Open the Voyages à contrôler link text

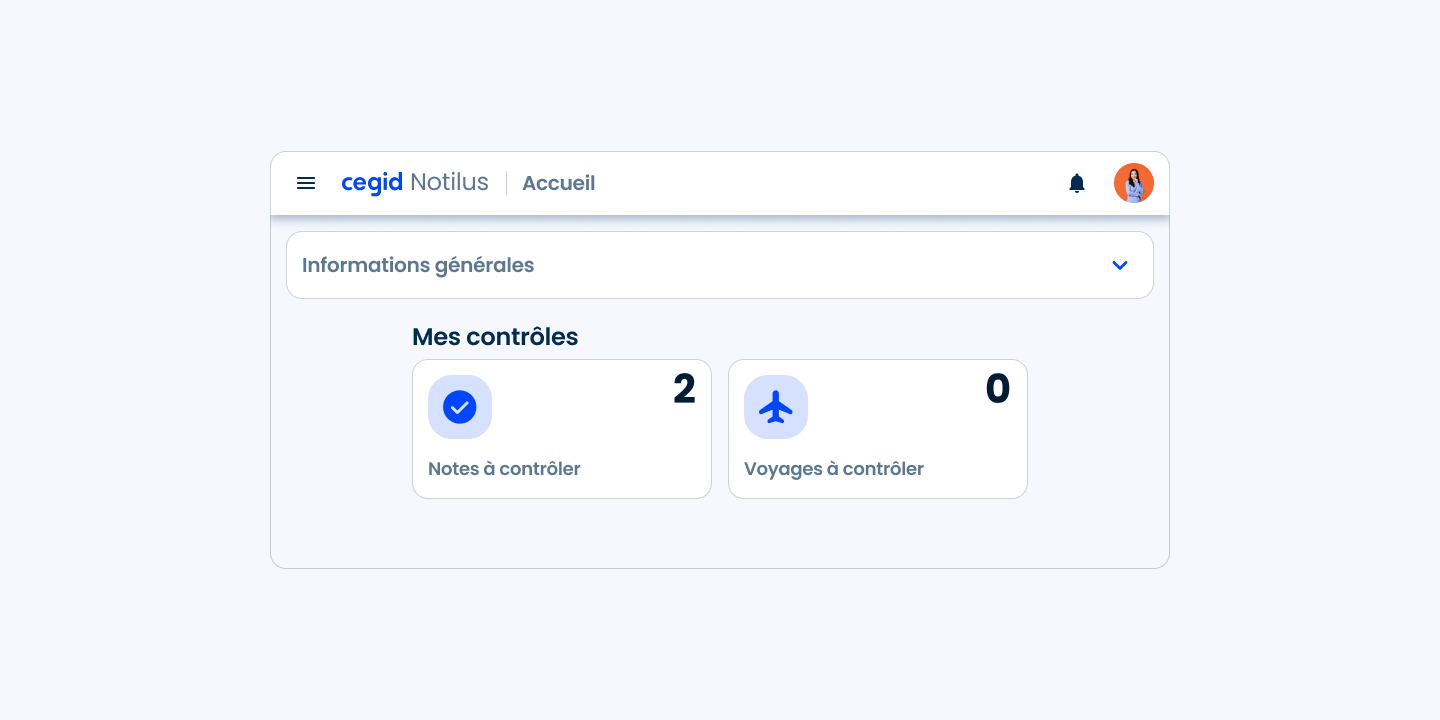(x=834, y=469)
